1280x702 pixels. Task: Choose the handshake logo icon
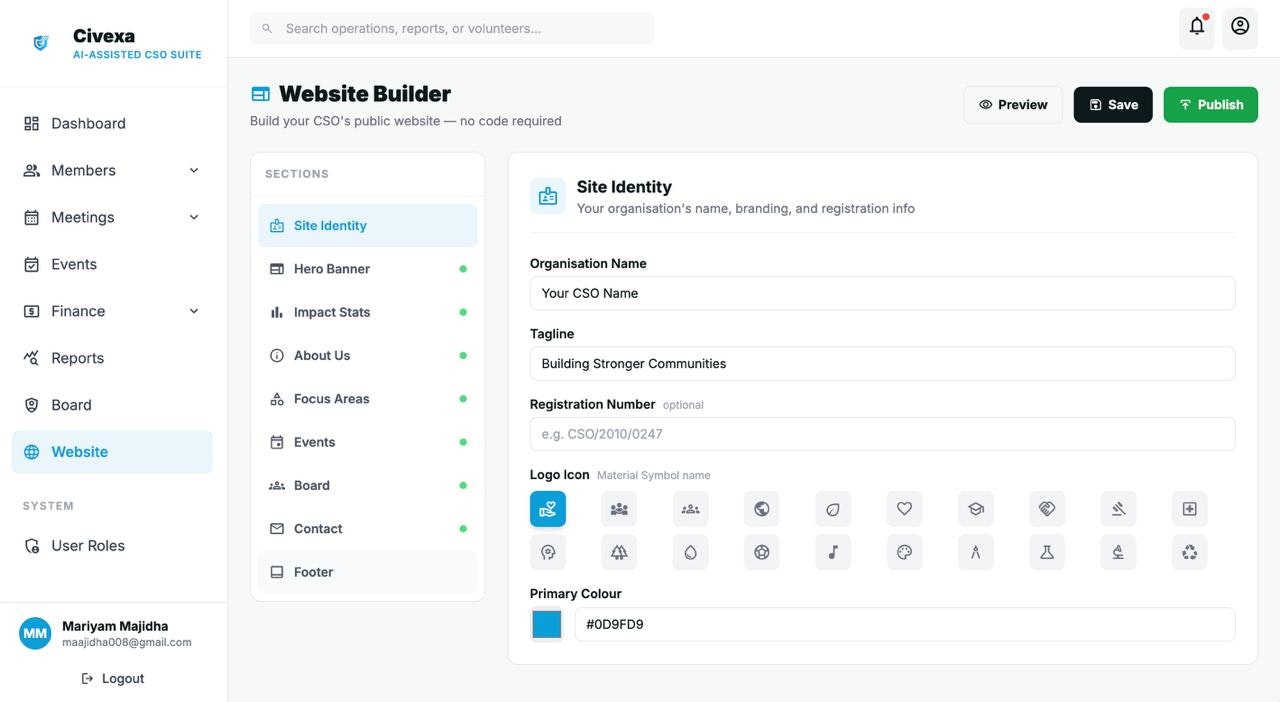point(1046,508)
